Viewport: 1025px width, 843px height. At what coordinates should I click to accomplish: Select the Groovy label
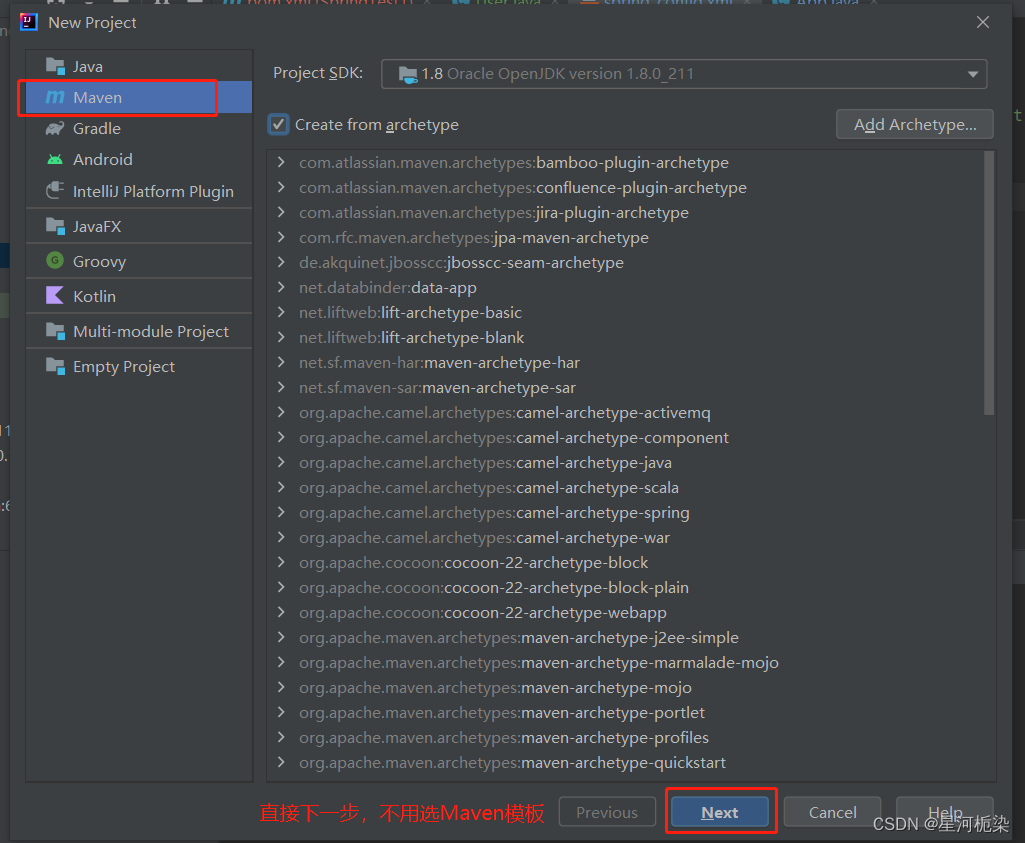(99, 261)
